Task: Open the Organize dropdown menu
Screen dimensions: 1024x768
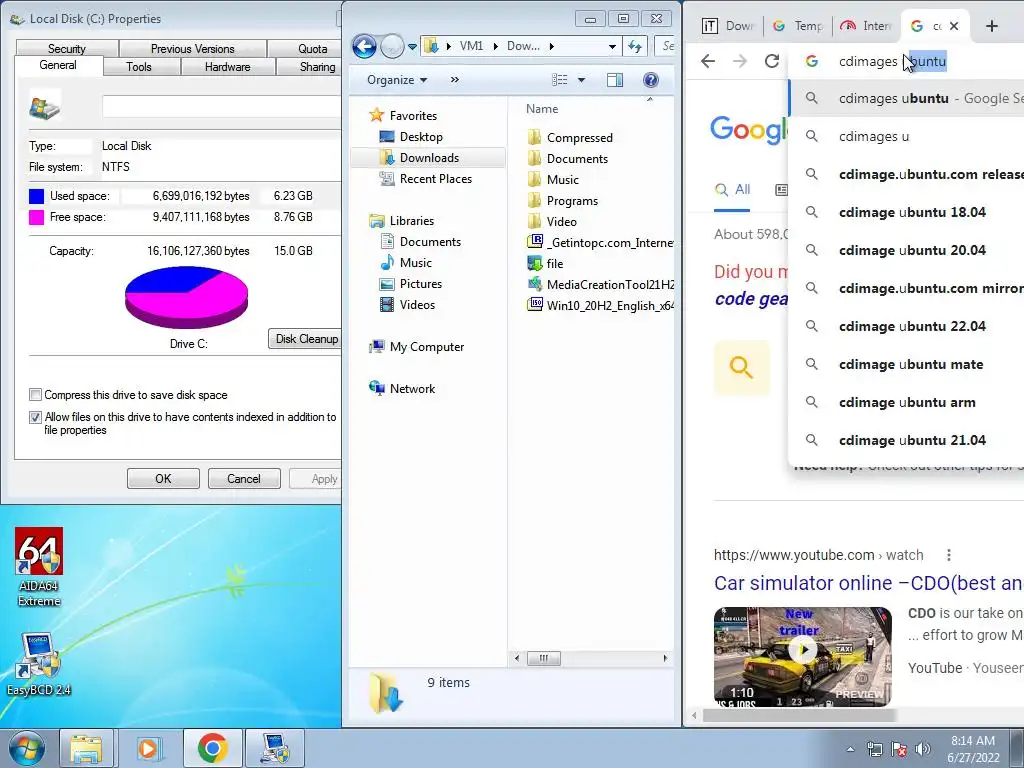Action: tap(396, 80)
